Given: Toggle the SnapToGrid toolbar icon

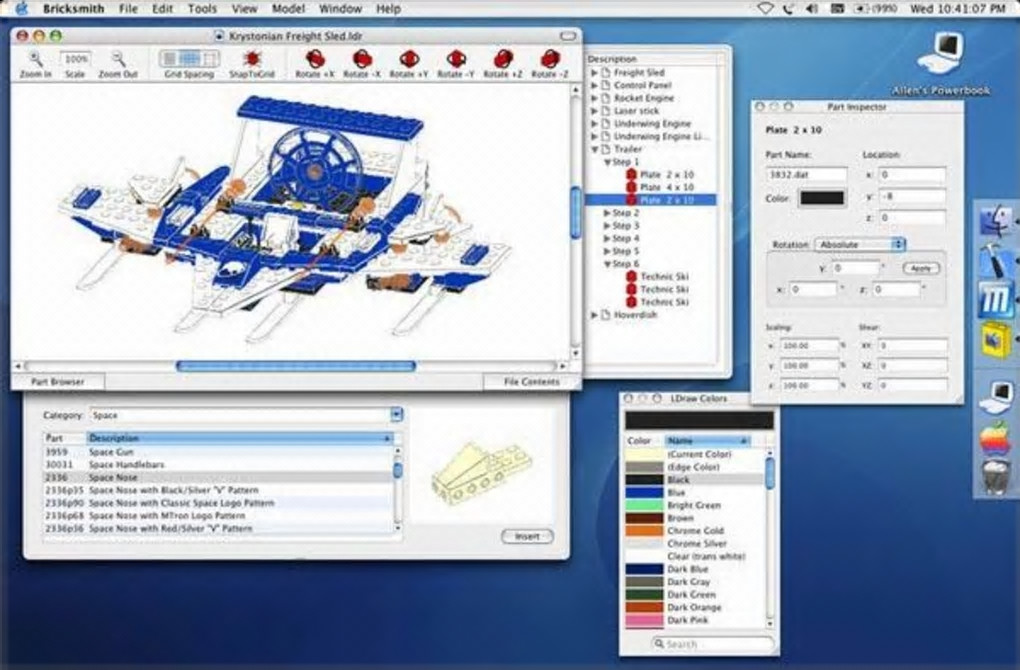Looking at the screenshot, I should pyautogui.click(x=252, y=59).
